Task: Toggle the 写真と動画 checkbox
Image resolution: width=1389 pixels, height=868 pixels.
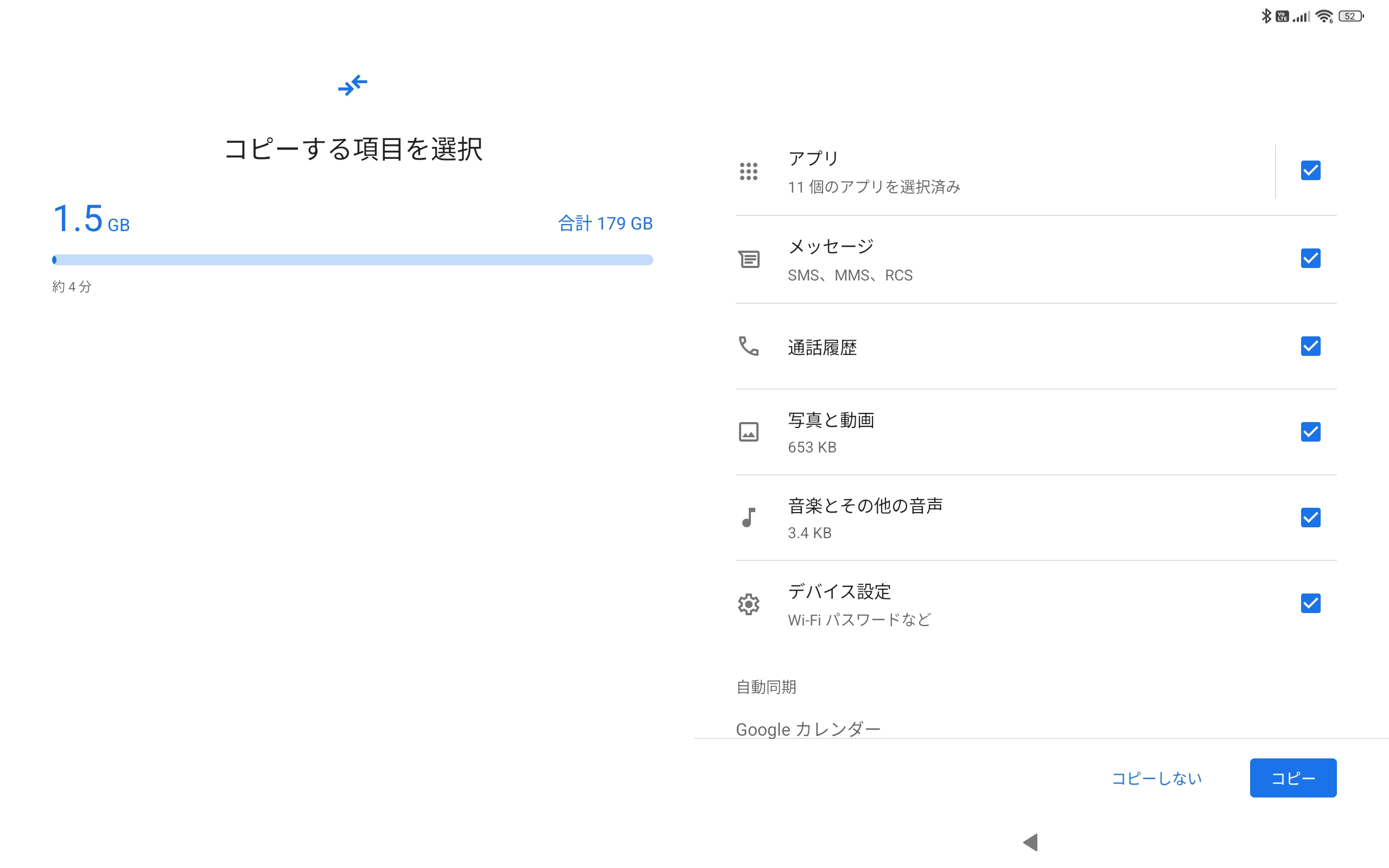Action: (x=1310, y=432)
